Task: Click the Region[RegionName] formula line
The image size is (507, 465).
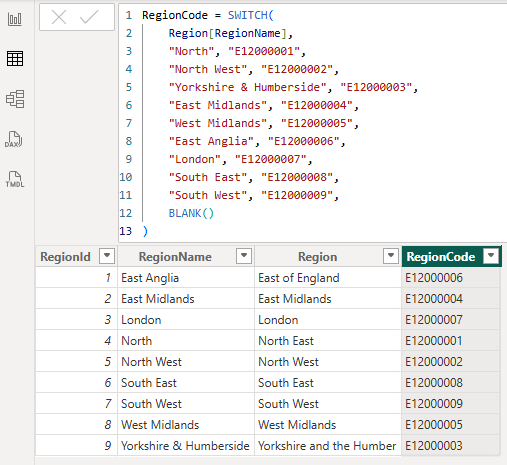Action: pyautogui.click(x=231, y=33)
